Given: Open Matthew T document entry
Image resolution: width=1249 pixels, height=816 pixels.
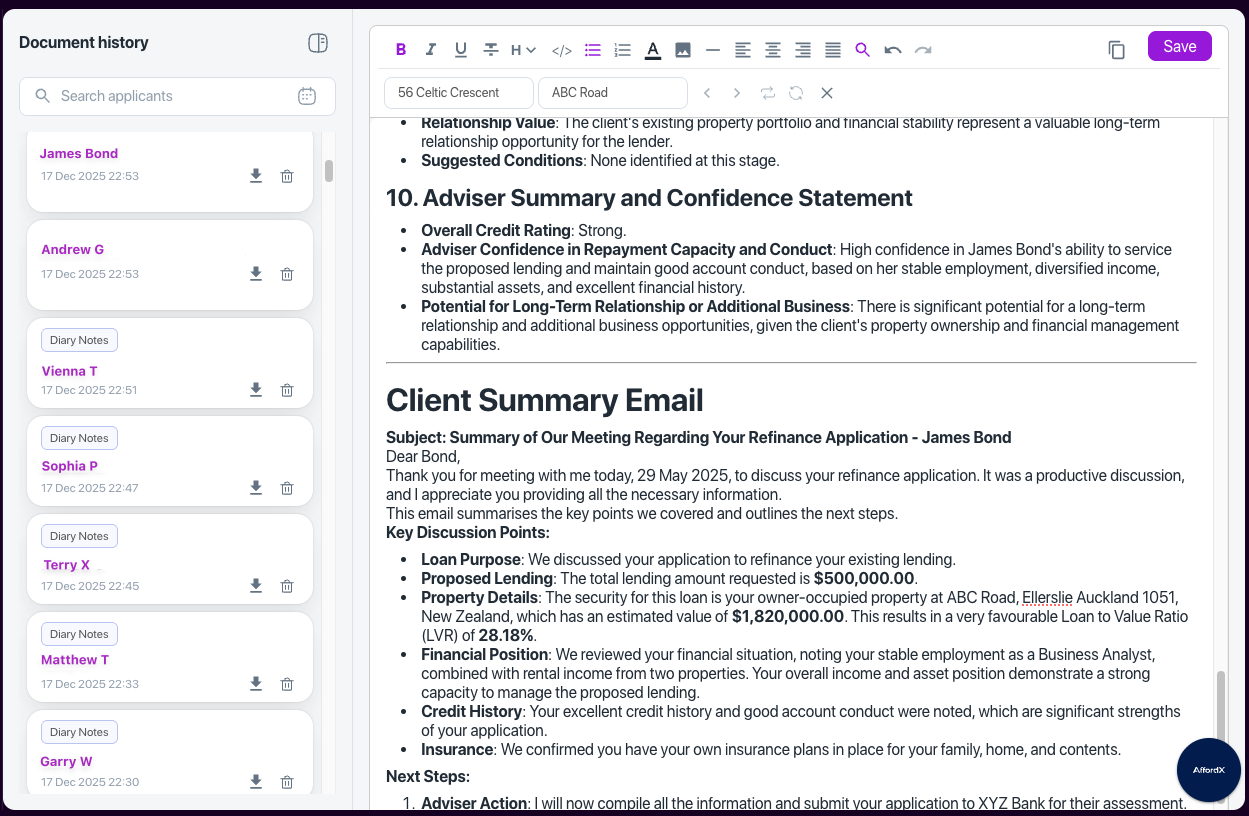Looking at the screenshot, I should 75,660.
